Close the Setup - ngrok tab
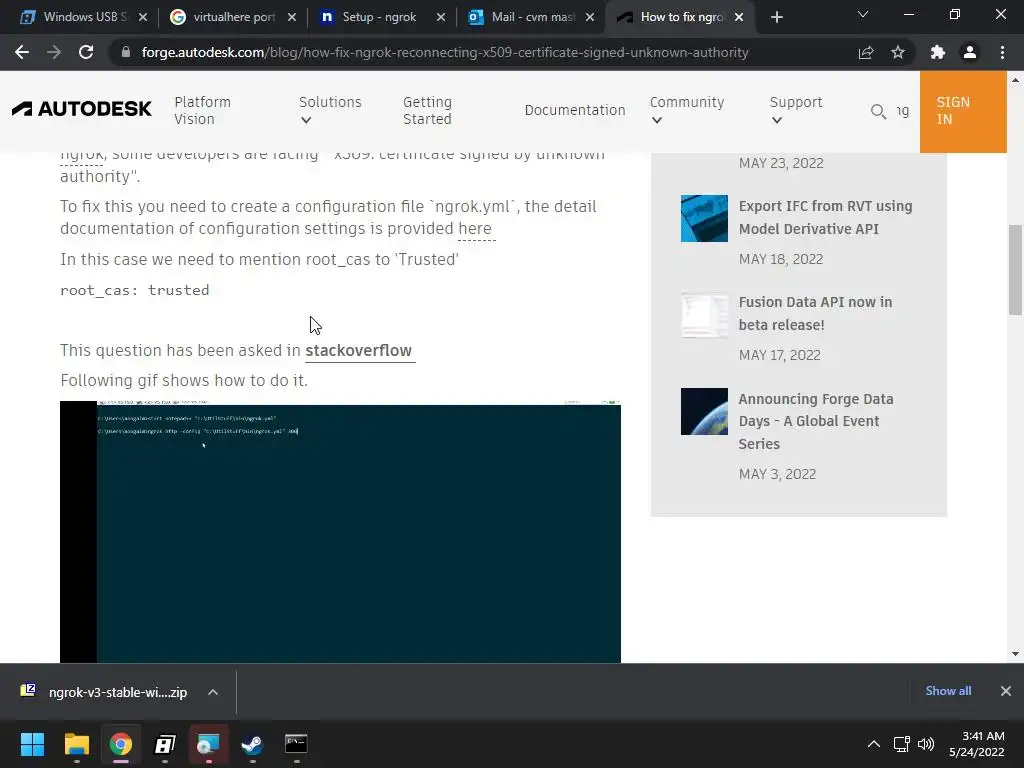 coord(441,17)
